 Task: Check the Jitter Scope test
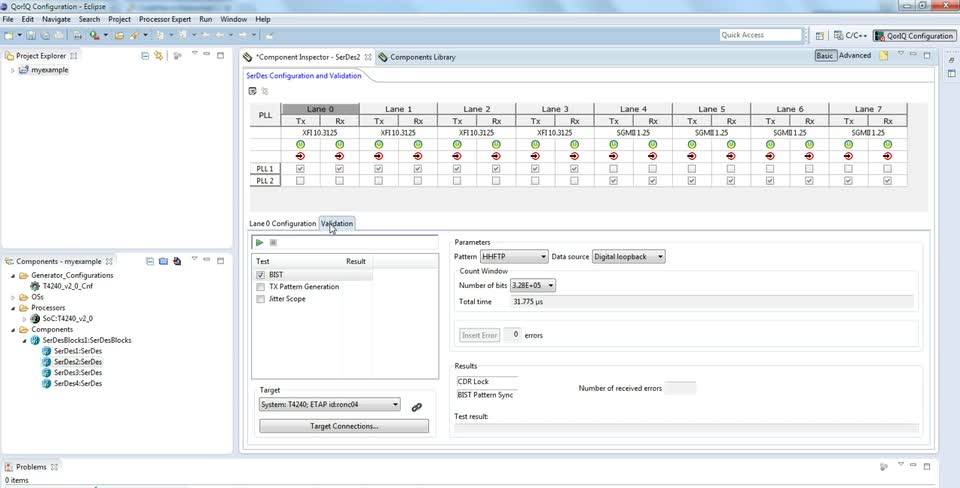point(261,299)
